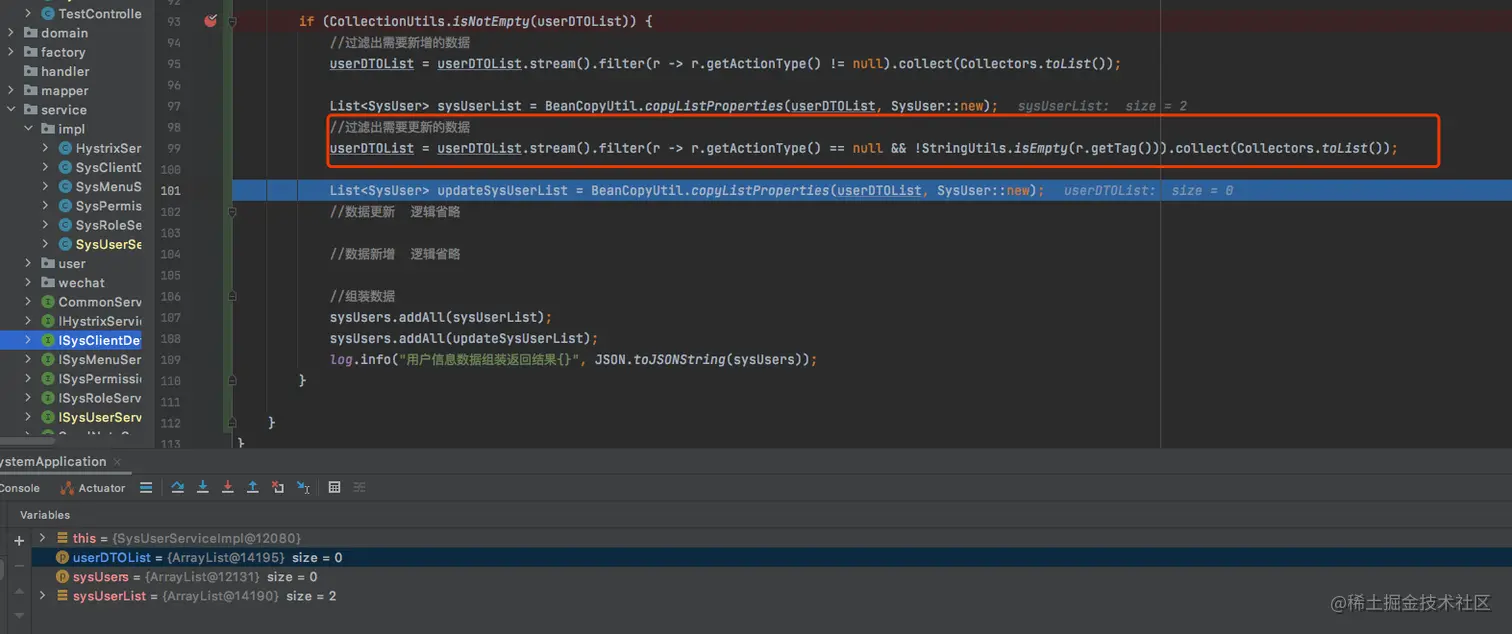1512x634 pixels.
Task: Open the SysRoleSe class in impl
Action: (x=108, y=225)
